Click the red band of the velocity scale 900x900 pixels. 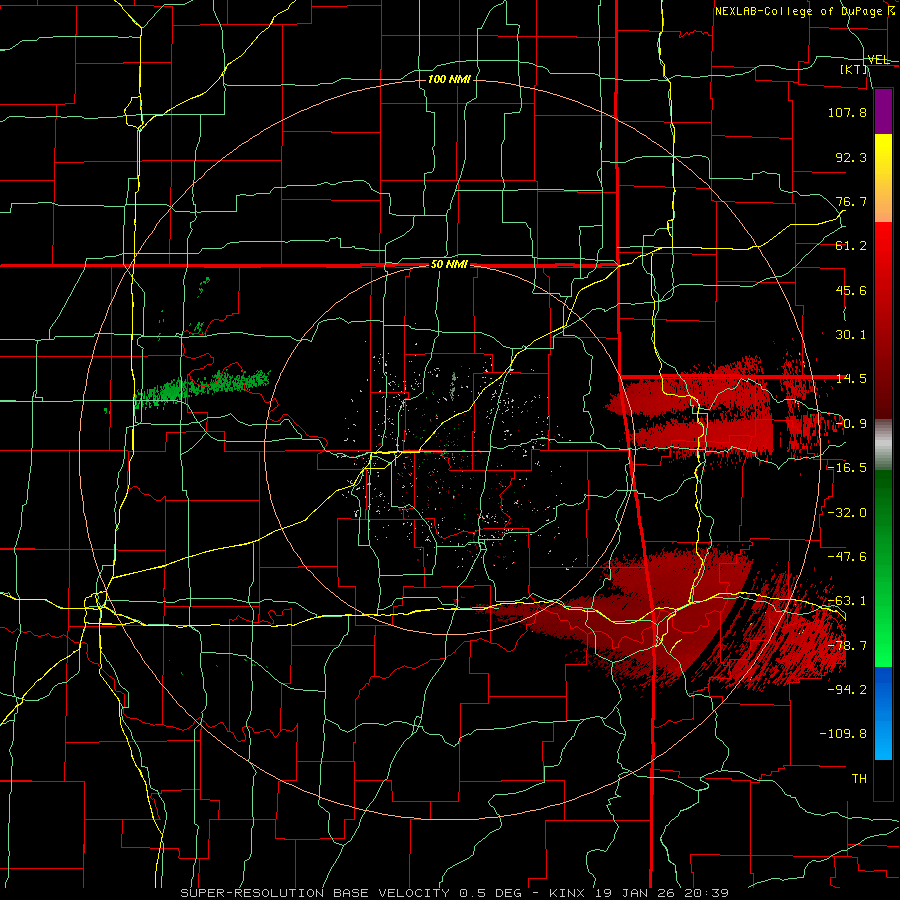(x=883, y=320)
